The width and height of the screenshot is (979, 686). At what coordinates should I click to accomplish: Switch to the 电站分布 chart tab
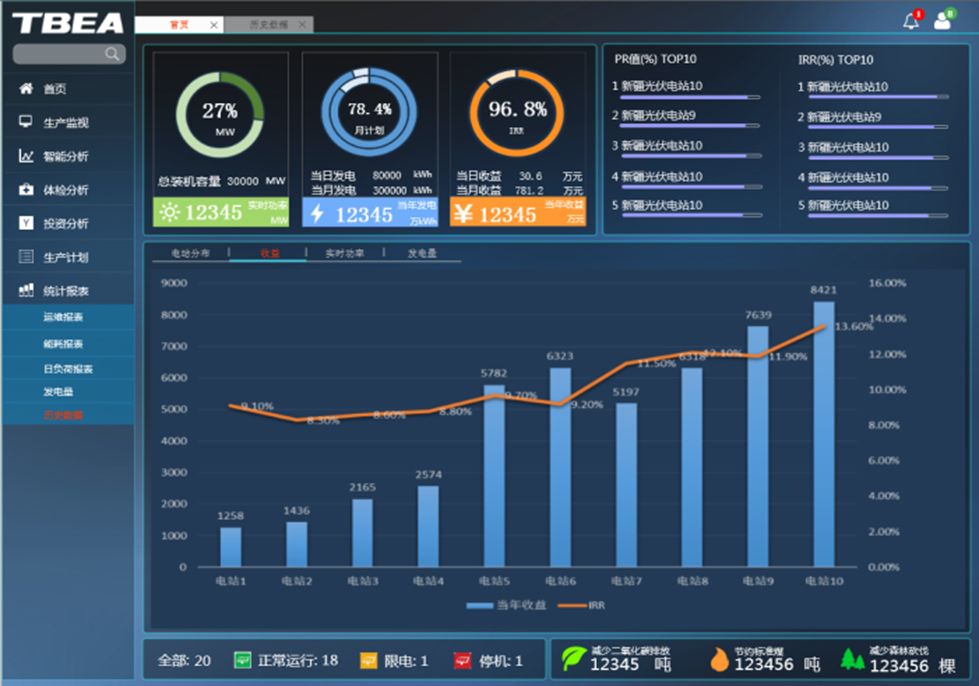click(191, 254)
